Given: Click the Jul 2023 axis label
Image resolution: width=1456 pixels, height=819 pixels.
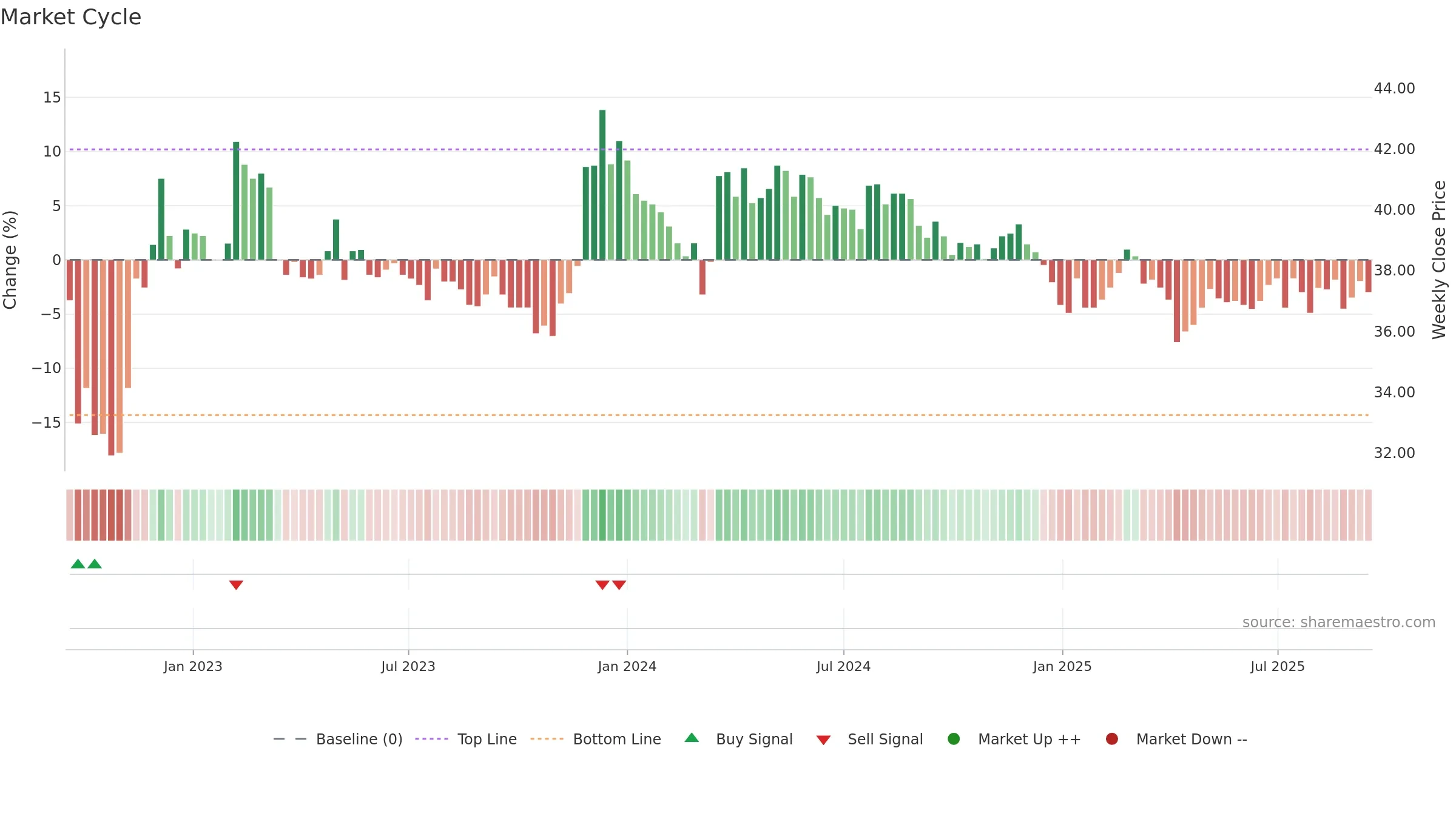Looking at the screenshot, I should [408, 666].
